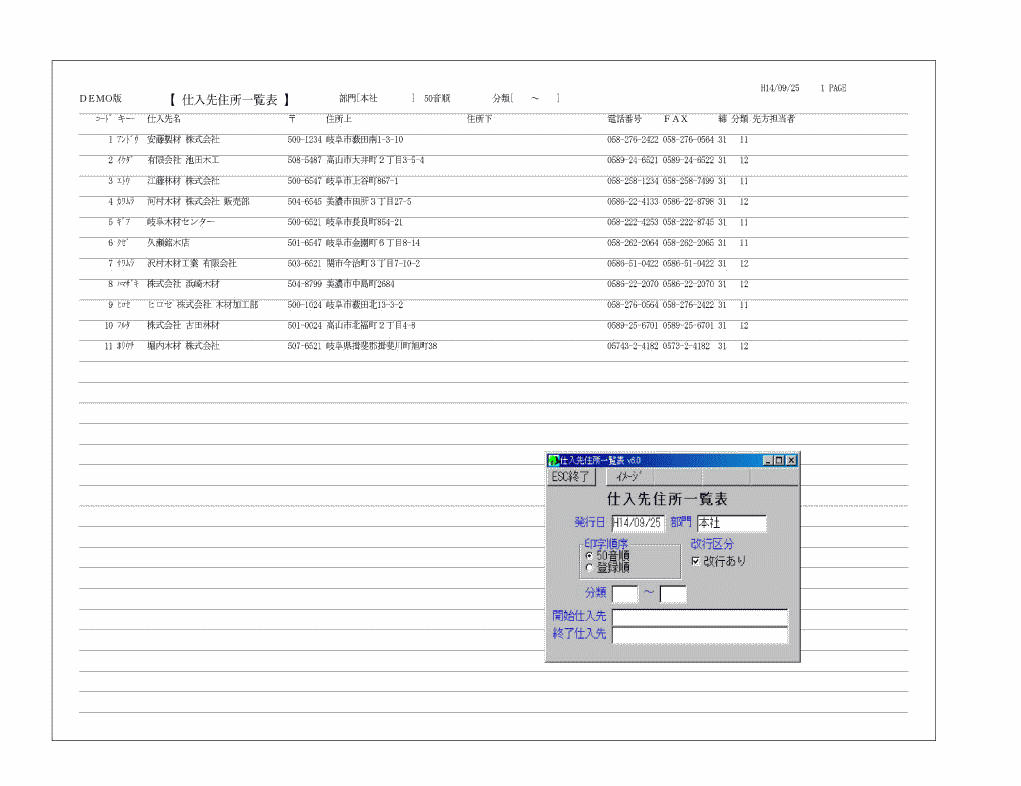Click the postal code 501-0024
Screen dimensions: 1021x786
pos(305,325)
